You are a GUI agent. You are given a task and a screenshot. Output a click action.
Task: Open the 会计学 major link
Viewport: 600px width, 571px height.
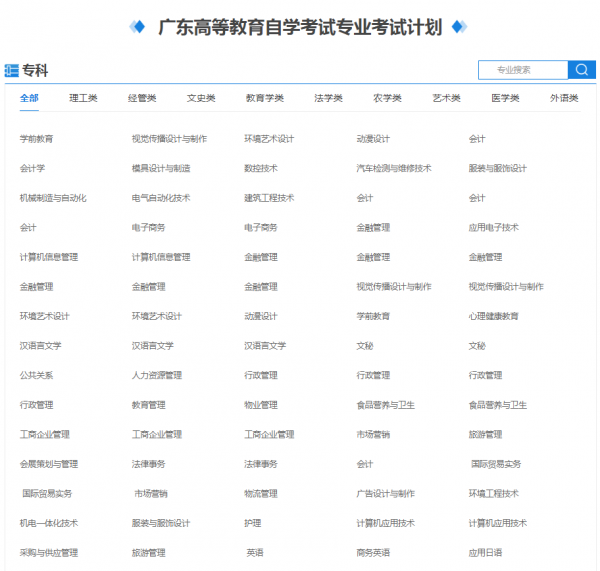click(32, 168)
